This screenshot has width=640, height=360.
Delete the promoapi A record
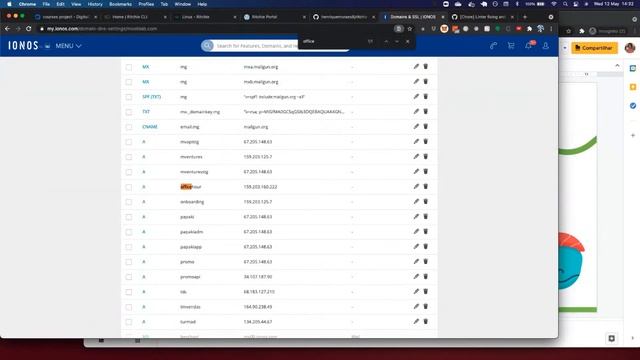[x=426, y=276]
